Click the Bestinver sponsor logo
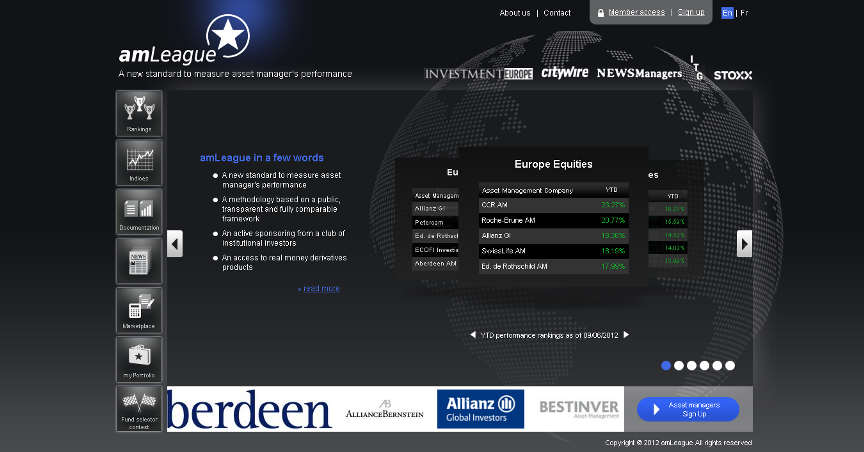864x452 pixels. 579,409
